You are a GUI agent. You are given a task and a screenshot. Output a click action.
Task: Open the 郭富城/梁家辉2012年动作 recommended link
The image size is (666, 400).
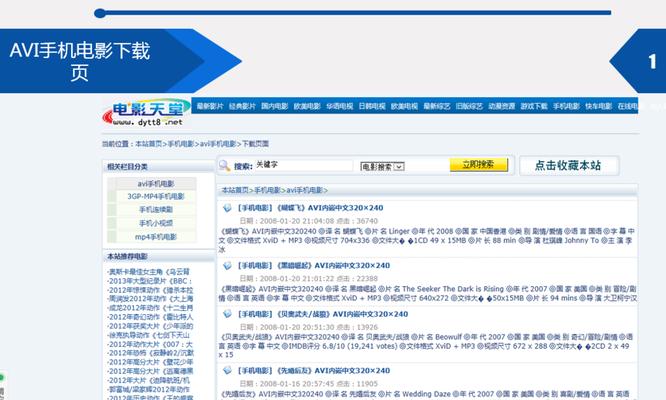point(149,389)
